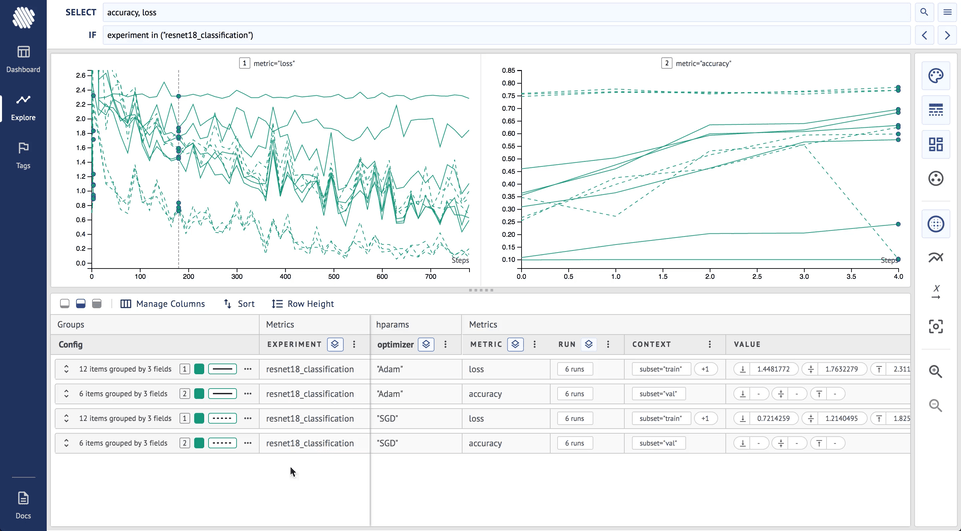Open ellipsis menu on SGD loss row
This screenshot has width=961, height=531.
(x=248, y=418)
